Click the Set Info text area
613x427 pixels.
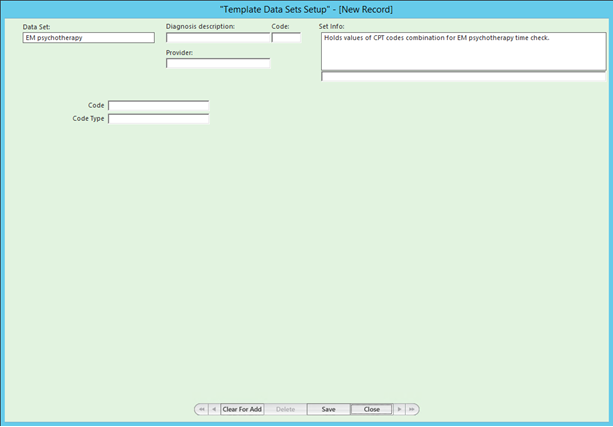click(x=464, y=52)
